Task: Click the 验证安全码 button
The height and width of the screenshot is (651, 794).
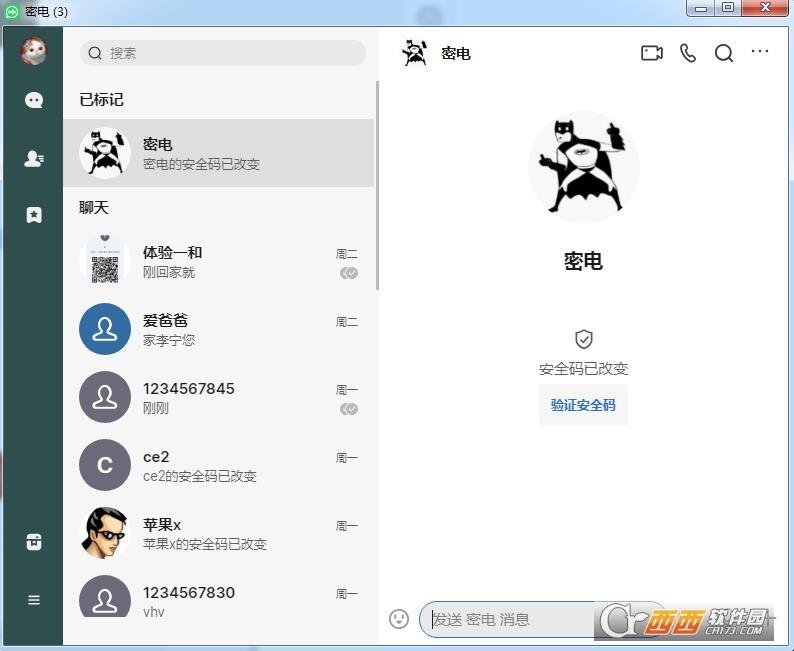Action: [583, 405]
